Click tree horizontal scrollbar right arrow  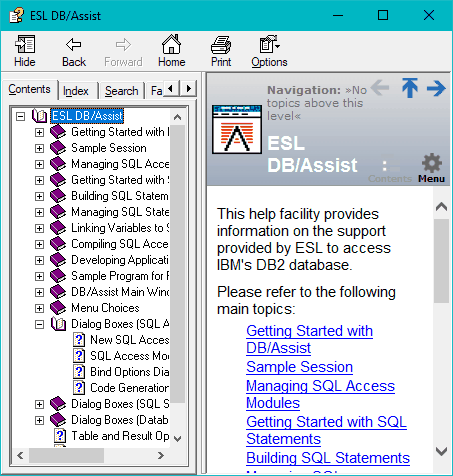point(161,455)
